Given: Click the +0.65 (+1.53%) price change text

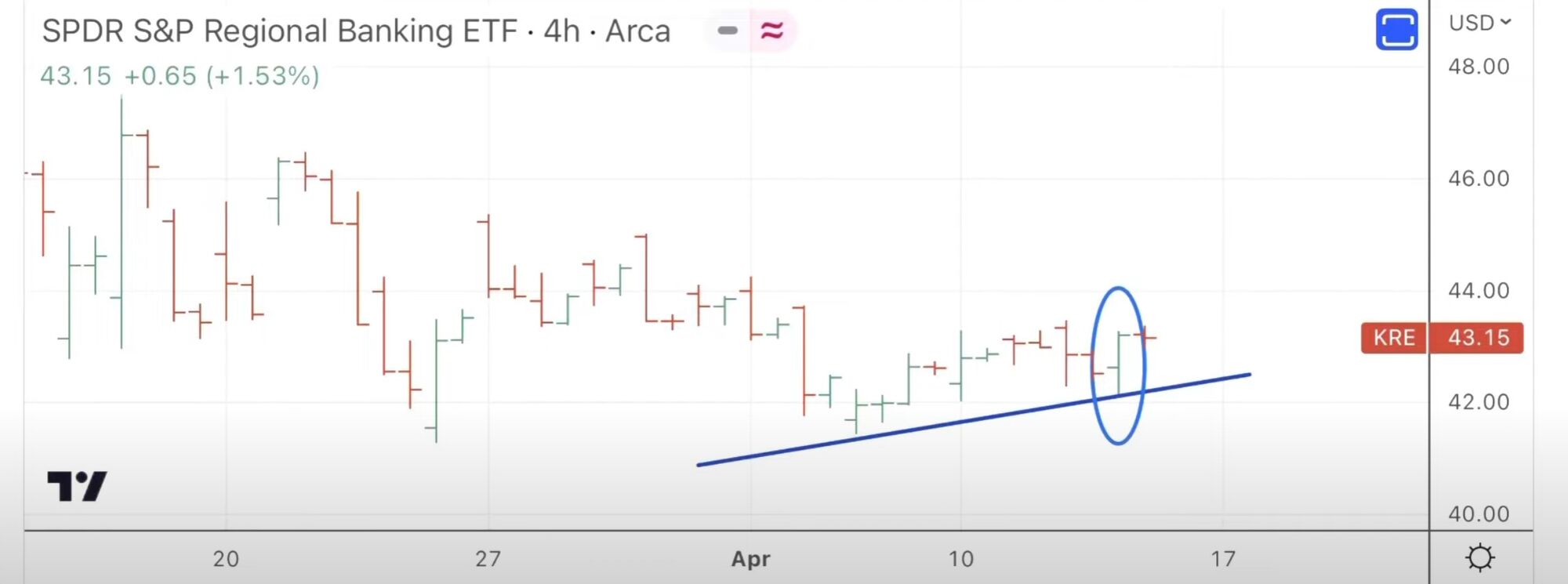Looking at the screenshot, I should click(222, 76).
